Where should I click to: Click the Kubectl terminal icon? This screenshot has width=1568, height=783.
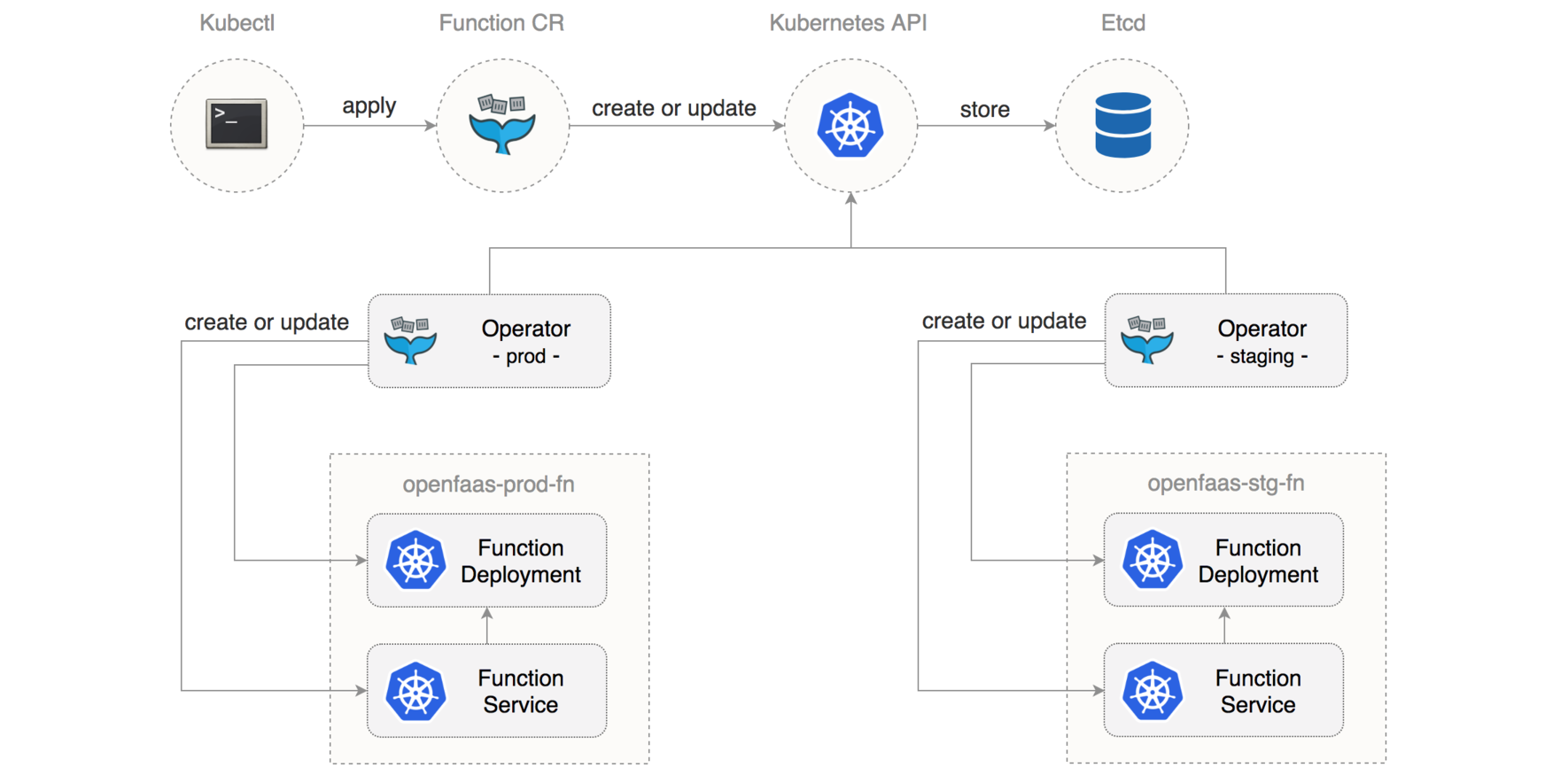(237, 124)
